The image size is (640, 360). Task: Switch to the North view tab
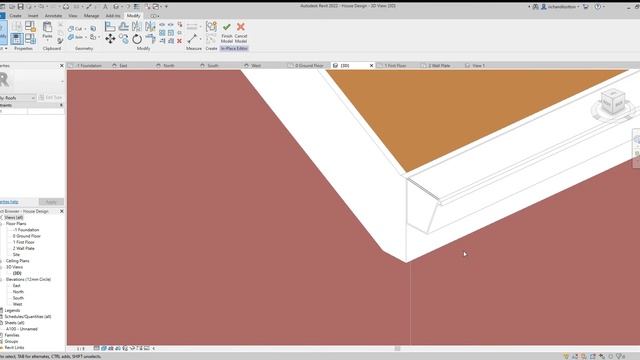[x=169, y=65]
